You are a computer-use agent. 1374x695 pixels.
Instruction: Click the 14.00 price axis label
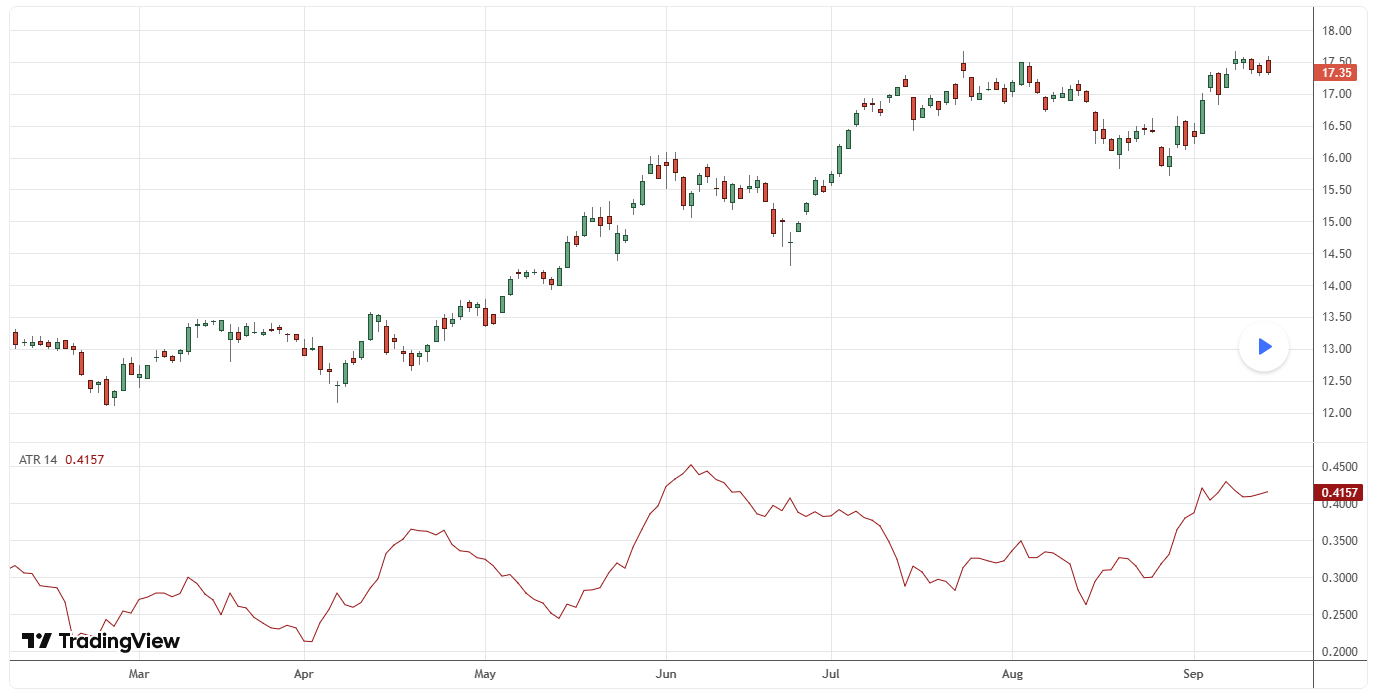coord(1337,286)
